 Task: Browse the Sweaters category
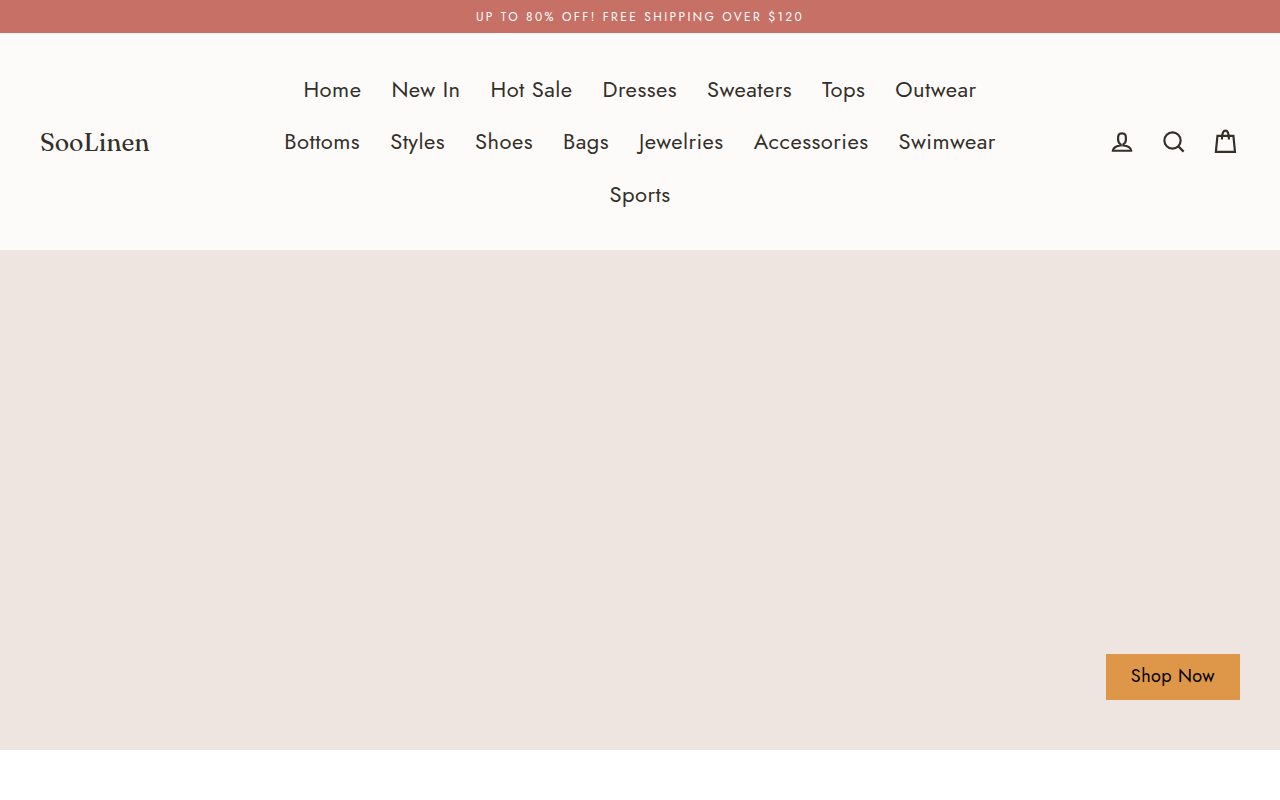point(749,90)
